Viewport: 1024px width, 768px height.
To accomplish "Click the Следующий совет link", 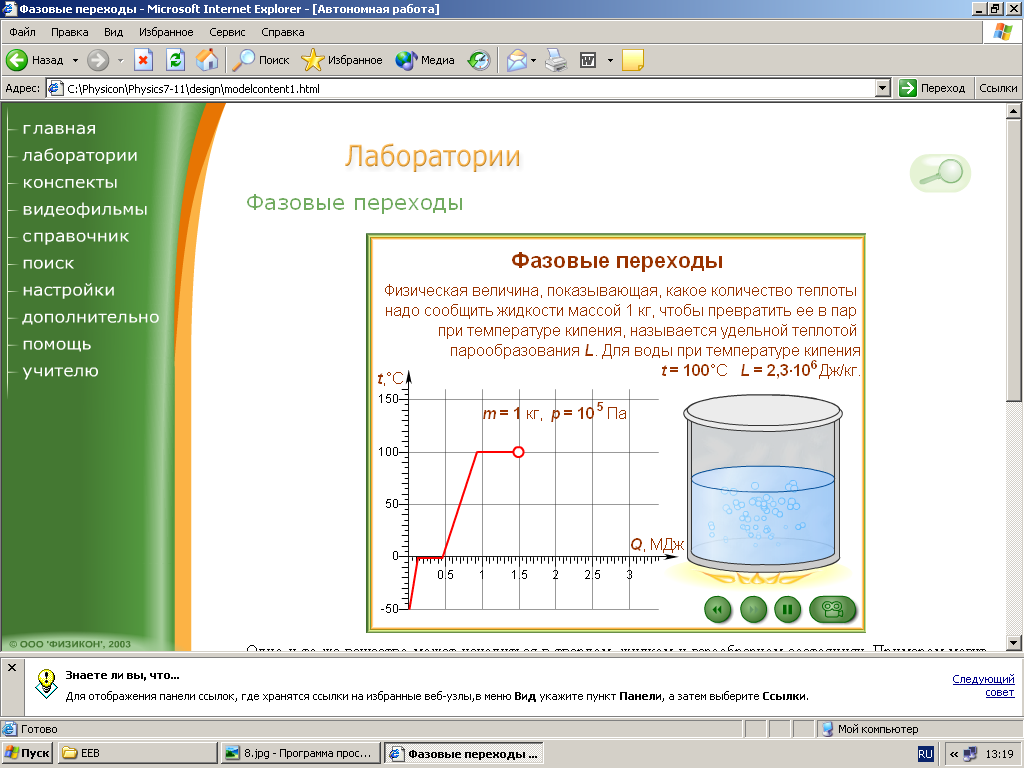I will click(x=983, y=686).
